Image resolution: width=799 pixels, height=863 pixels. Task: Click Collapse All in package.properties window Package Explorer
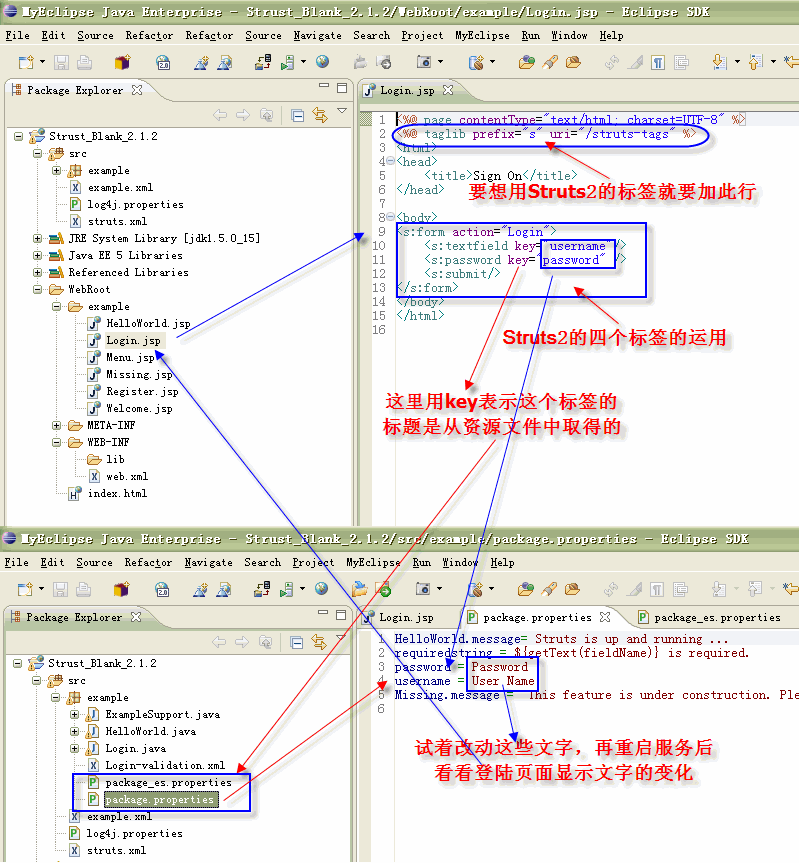pyautogui.click(x=297, y=642)
